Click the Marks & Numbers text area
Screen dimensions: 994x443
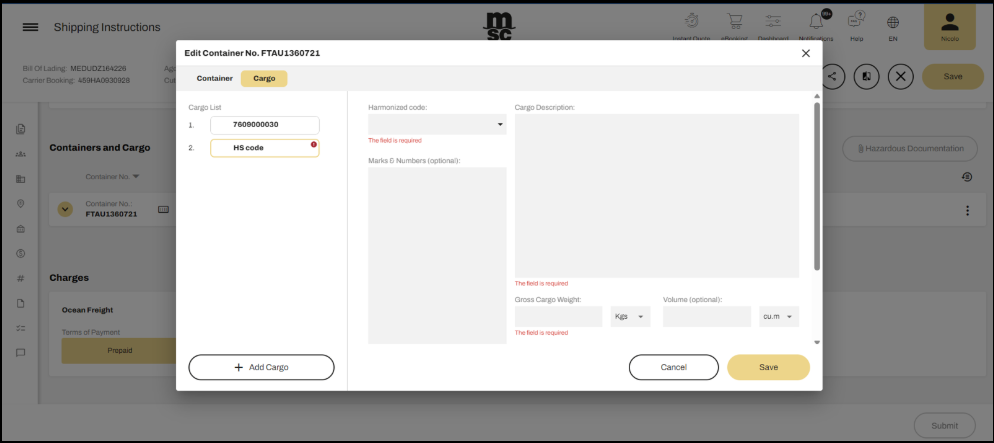coord(437,255)
